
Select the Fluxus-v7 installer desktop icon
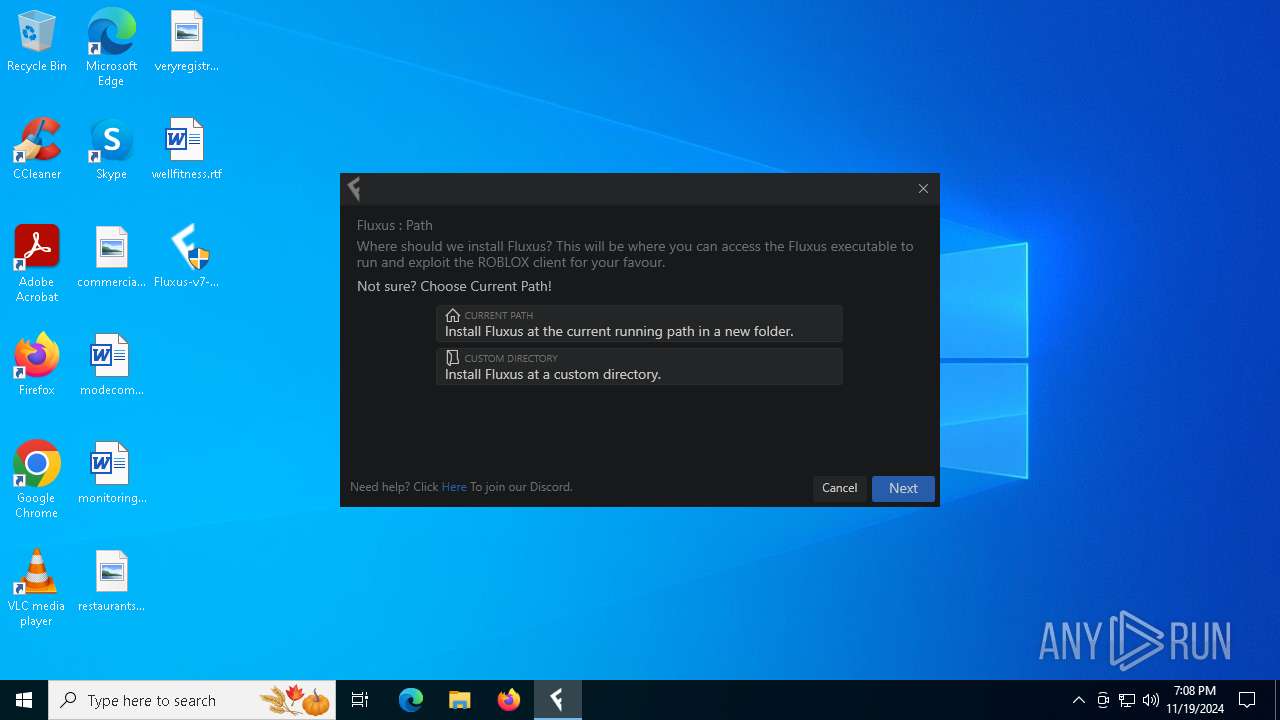click(186, 258)
